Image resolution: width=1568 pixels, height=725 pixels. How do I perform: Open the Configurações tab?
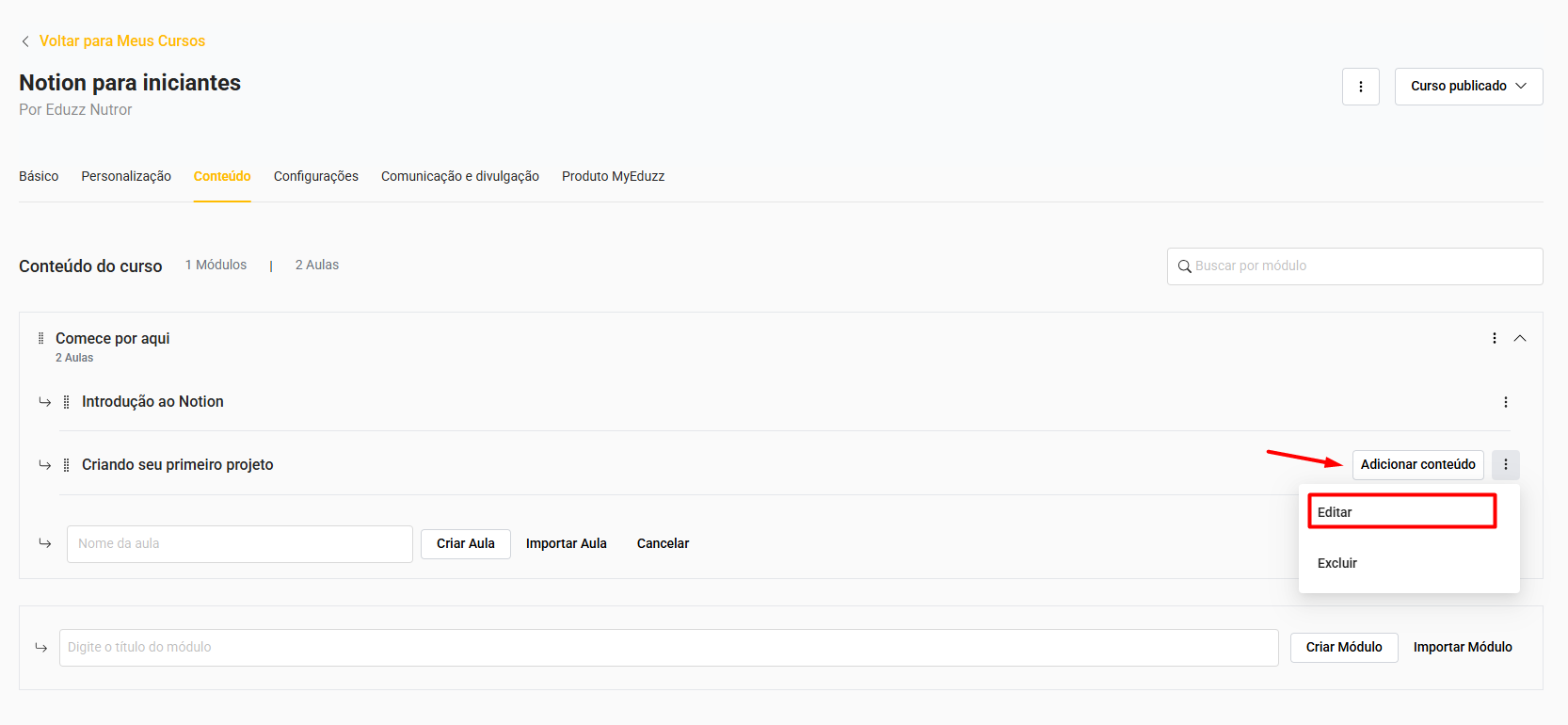point(316,176)
